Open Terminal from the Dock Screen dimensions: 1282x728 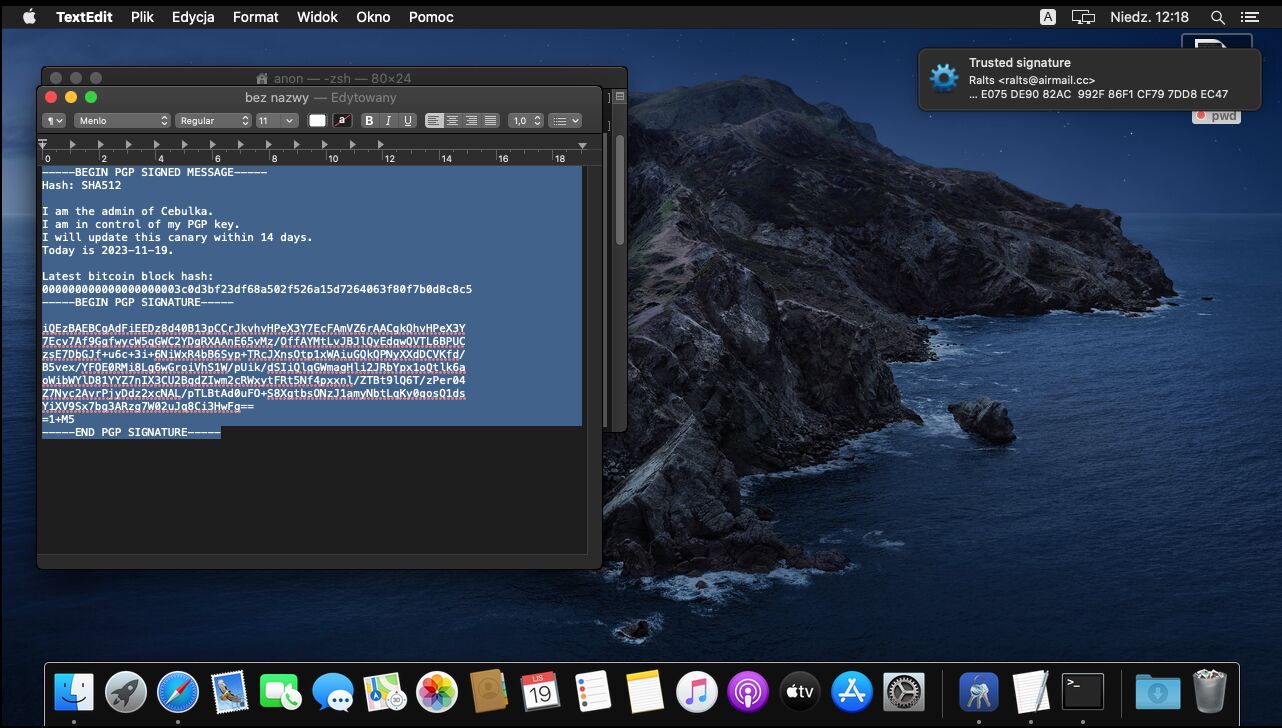1083,691
